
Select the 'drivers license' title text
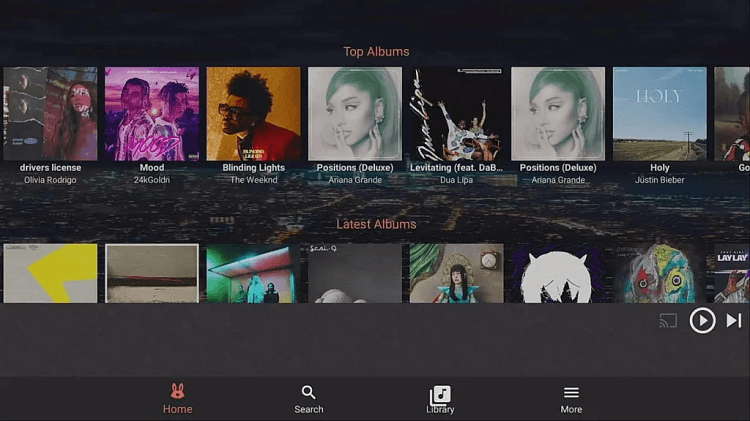pos(50,167)
